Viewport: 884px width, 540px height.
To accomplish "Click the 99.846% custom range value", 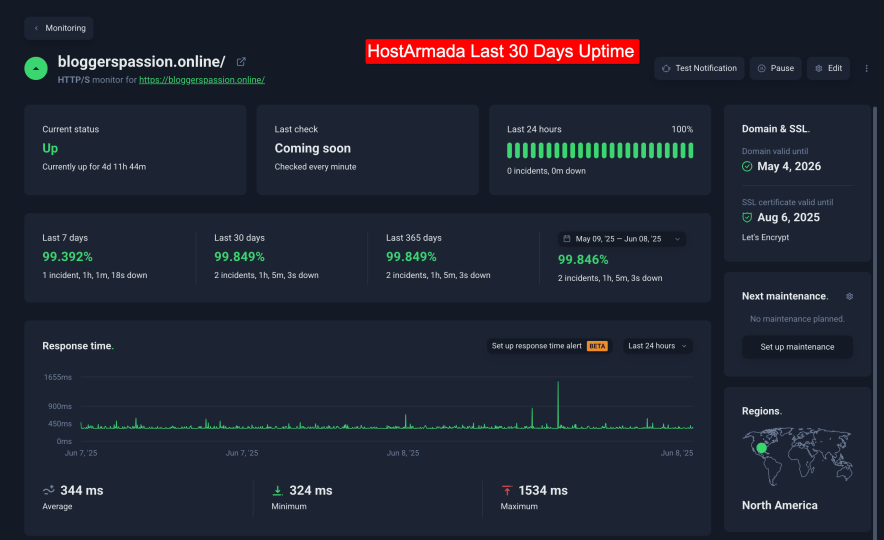I will tap(583, 260).
